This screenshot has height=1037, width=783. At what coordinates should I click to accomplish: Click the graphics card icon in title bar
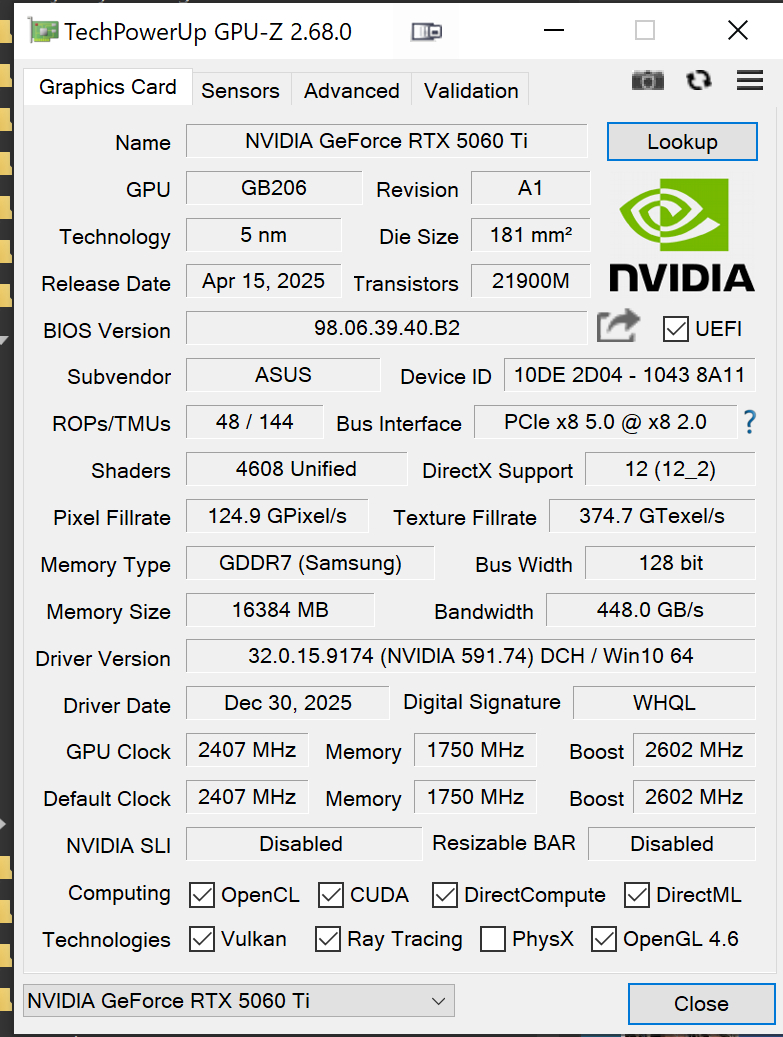(x=426, y=32)
